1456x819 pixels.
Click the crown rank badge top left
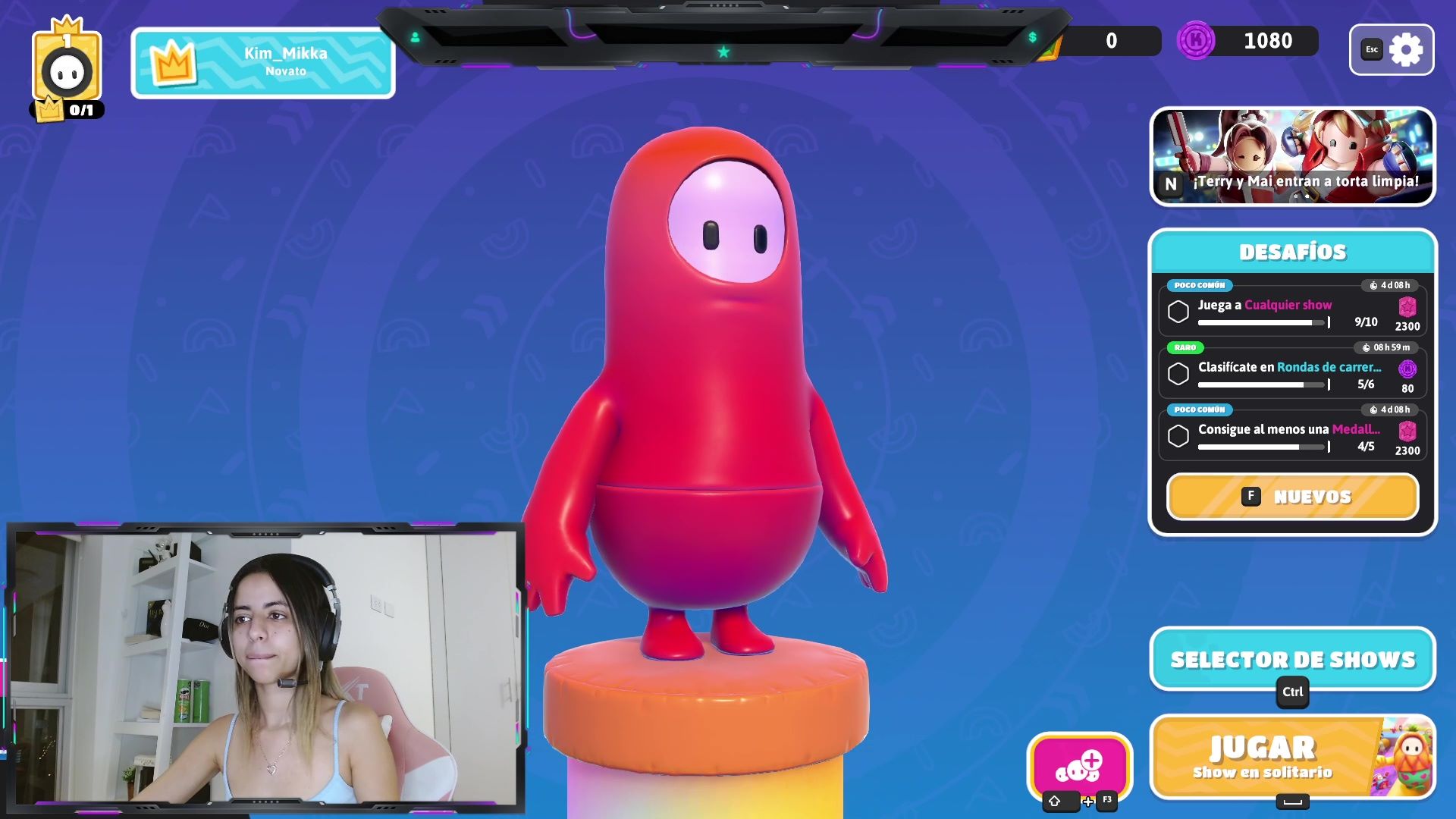(x=67, y=64)
